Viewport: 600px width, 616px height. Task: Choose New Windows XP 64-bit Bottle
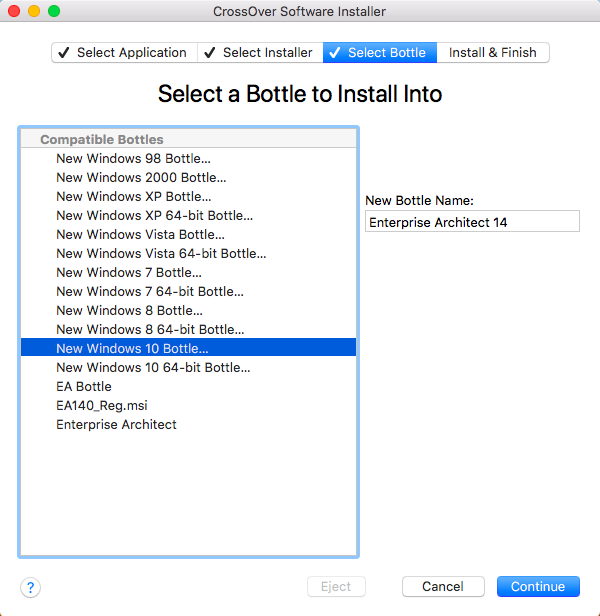pyautogui.click(x=154, y=216)
